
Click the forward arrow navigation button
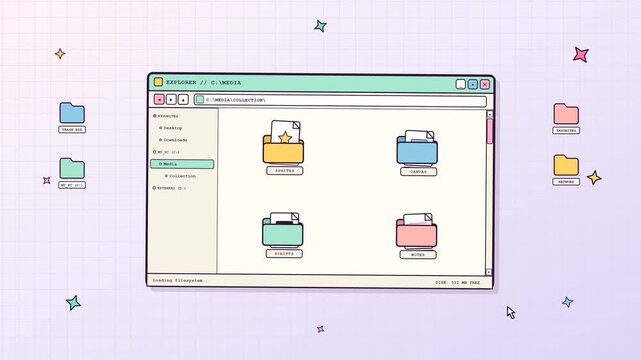tap(171, 99)
